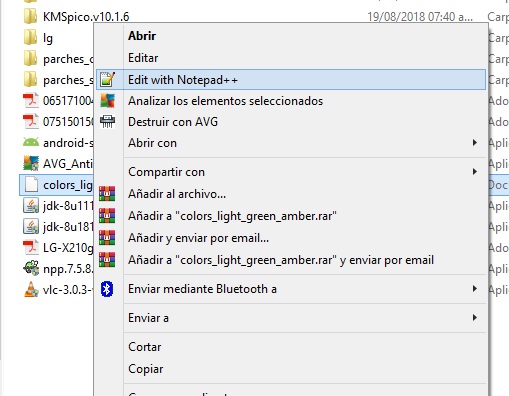Viewport: 509px width, 396px height.
Task: Select the vlc-3.0.3 file name
Action: pyautogui.click(x=68, y=290)
